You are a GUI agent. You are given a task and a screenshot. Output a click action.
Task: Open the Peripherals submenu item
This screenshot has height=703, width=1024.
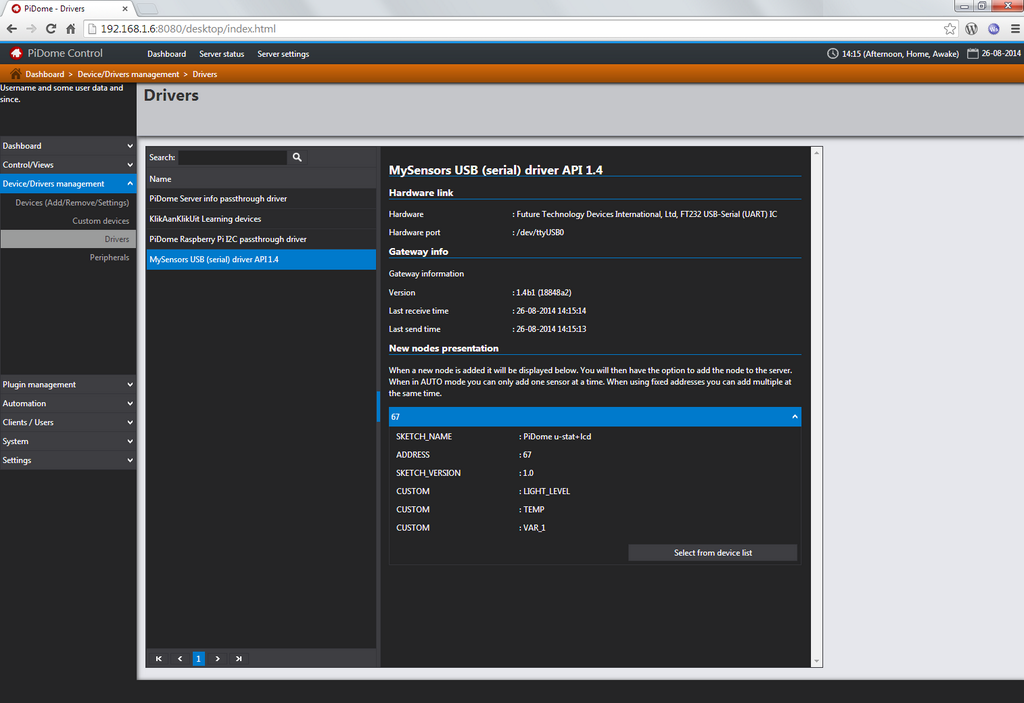point(109,257)
